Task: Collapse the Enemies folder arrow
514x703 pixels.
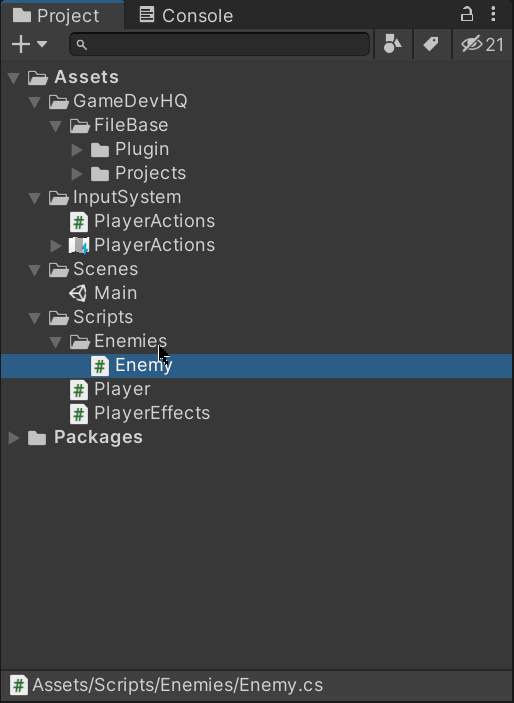Action: 56,342
